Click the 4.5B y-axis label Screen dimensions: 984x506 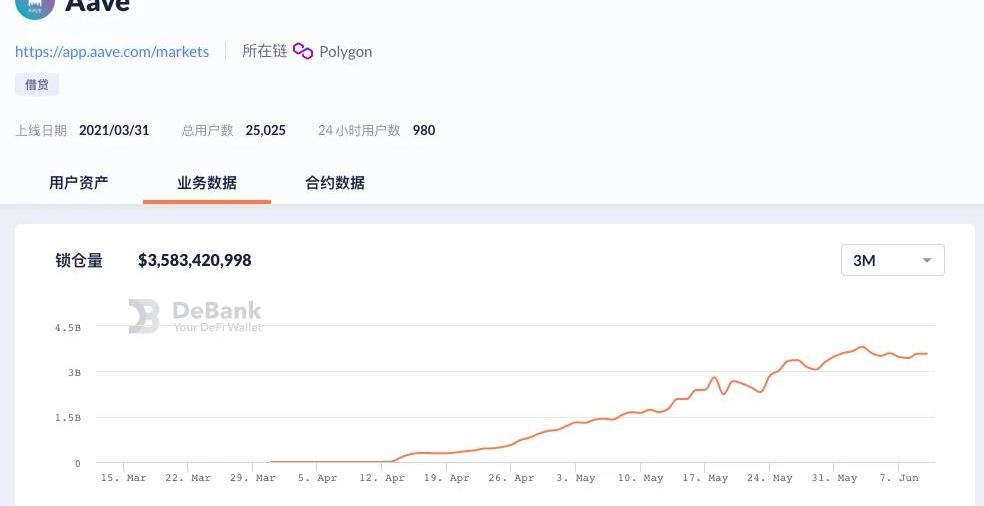click(x=68, y=327)
